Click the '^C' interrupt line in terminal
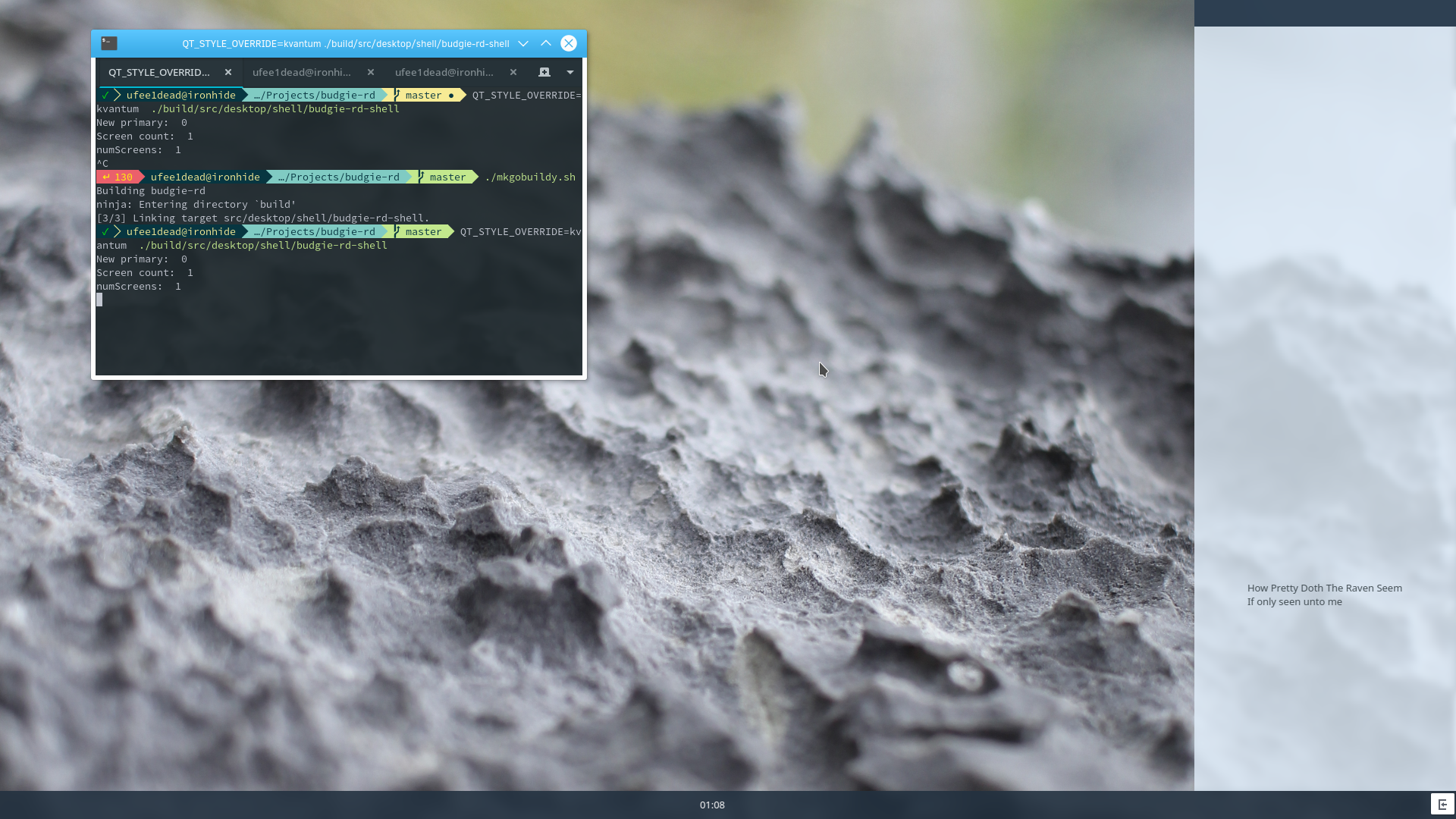 [102, 163]
